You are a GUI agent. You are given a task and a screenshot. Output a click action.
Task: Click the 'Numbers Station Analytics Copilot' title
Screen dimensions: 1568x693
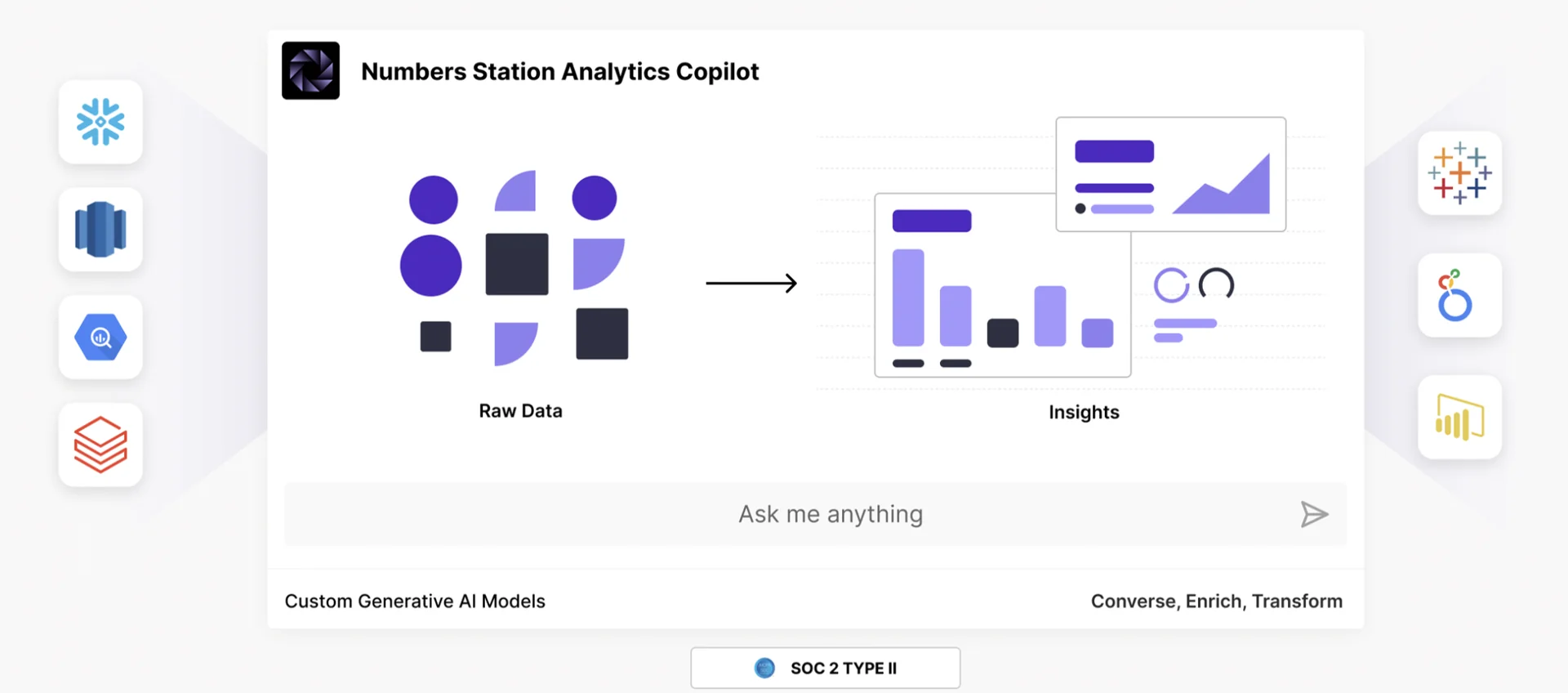click(560, 72)
